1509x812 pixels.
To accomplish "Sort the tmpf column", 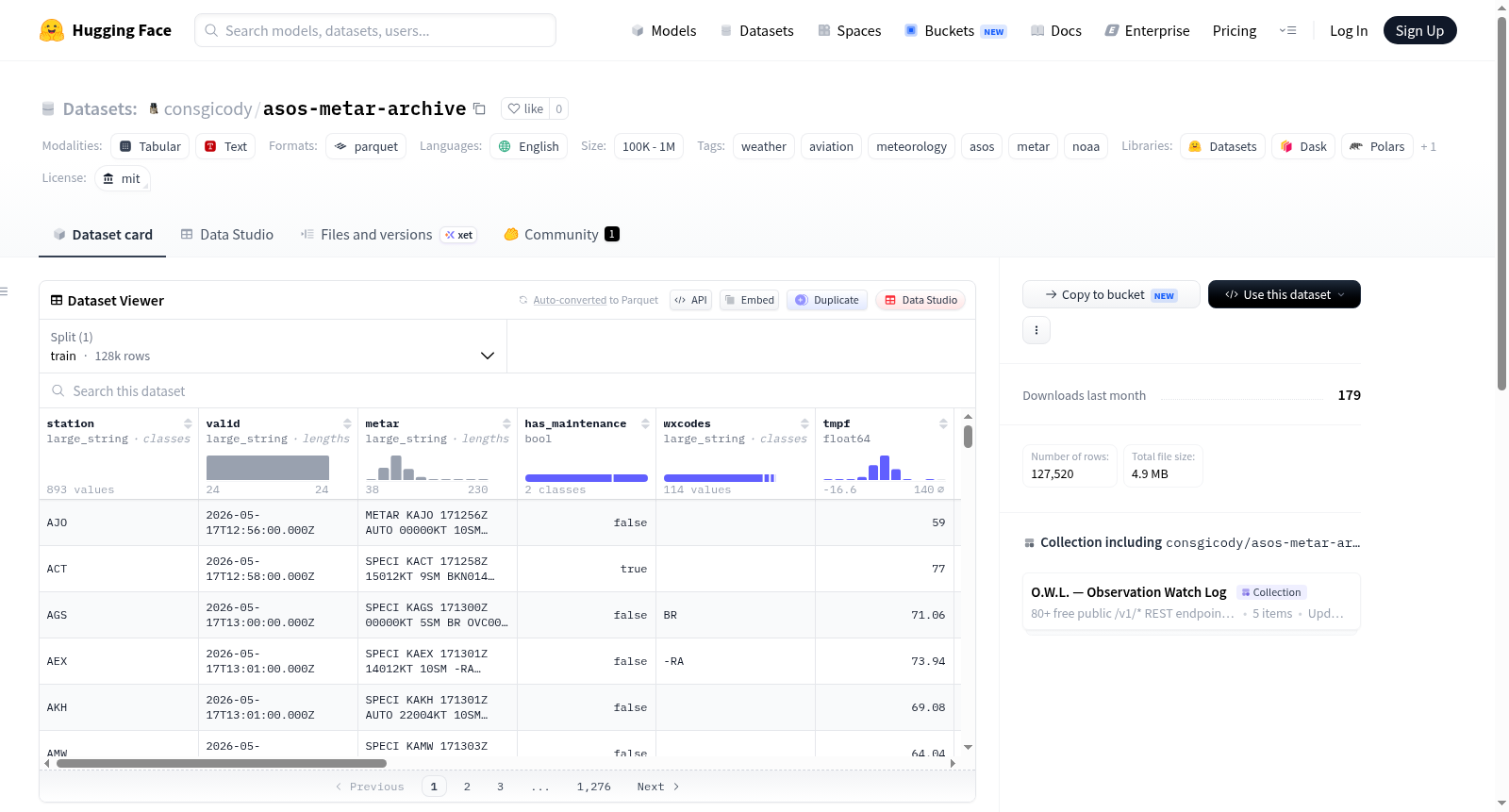I will point(943,423).
